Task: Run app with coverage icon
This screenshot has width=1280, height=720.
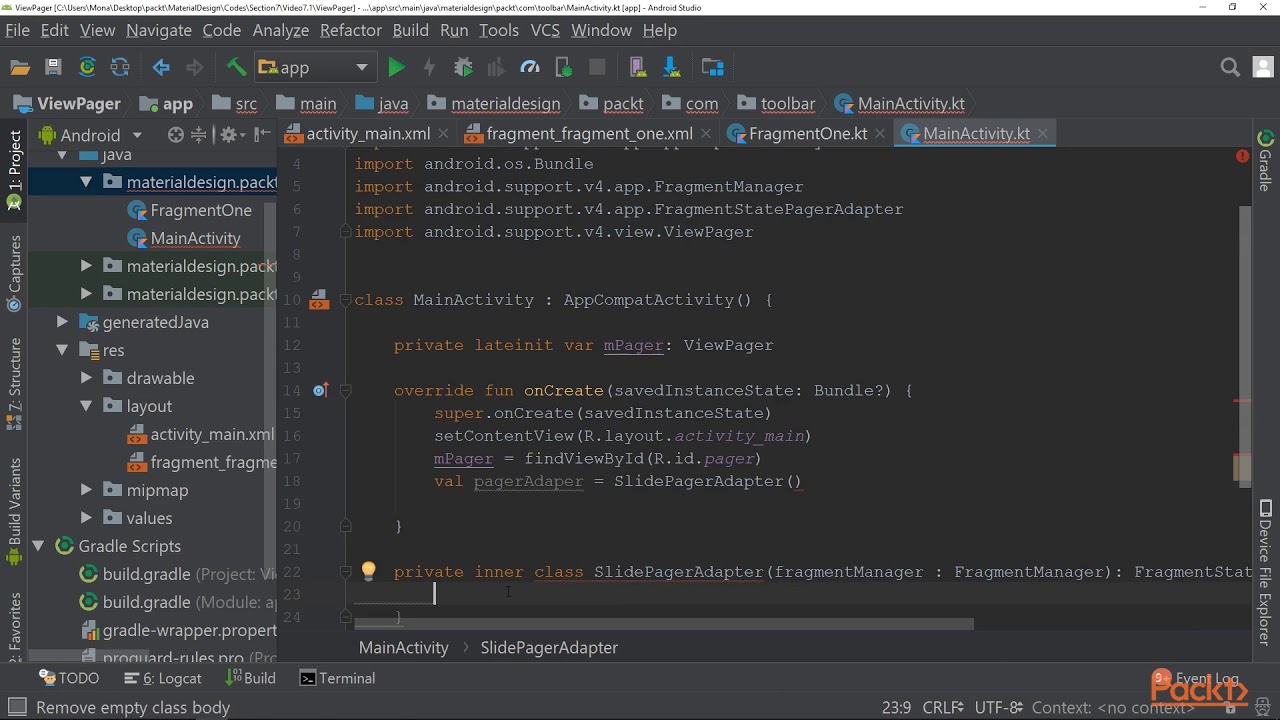Action: click(x=496, y=67)
